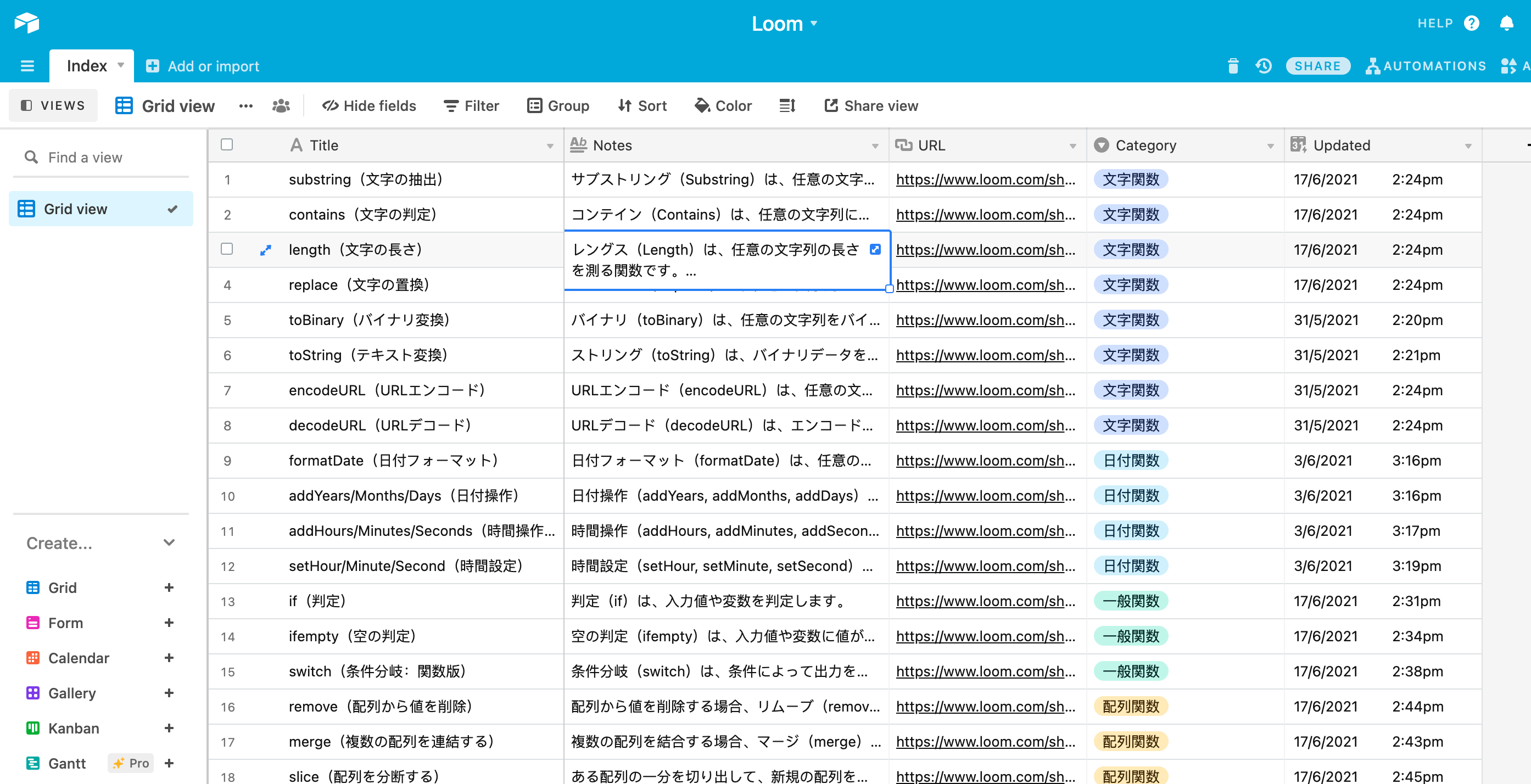This screenshot has width=1531, height=784.
Task: Open the Color options
Action: pyautogui.click(x=723, y=106)
